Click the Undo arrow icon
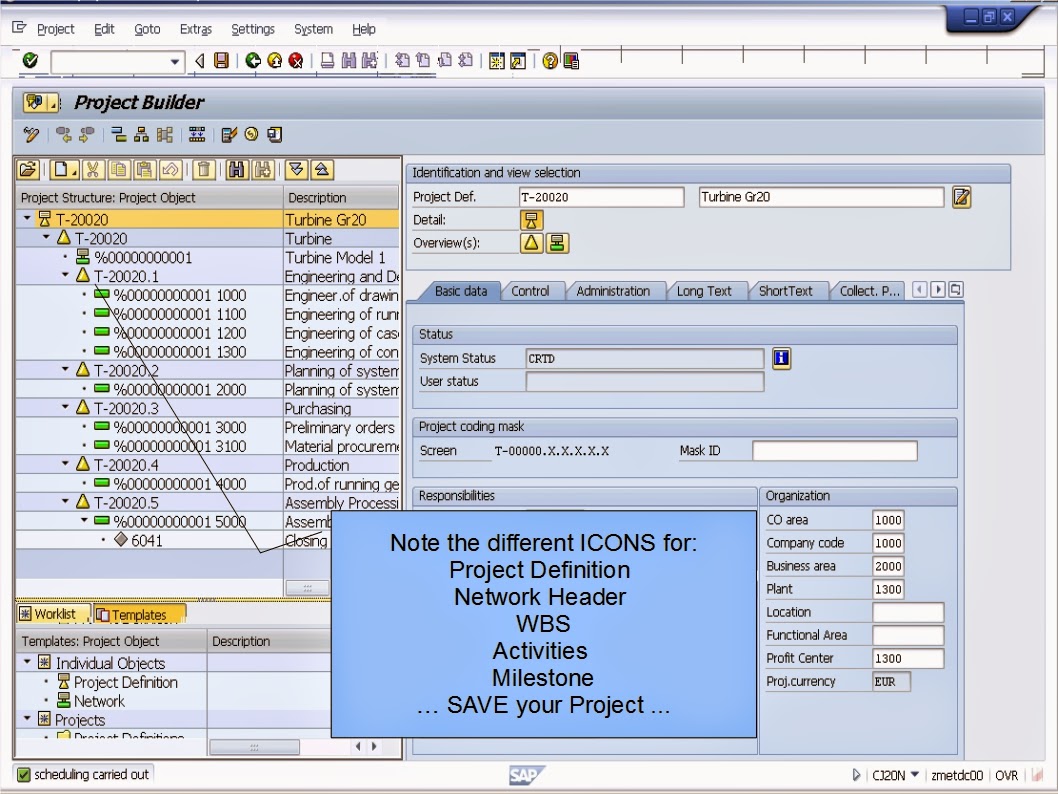1058x794 pixels. pos(169,169)
